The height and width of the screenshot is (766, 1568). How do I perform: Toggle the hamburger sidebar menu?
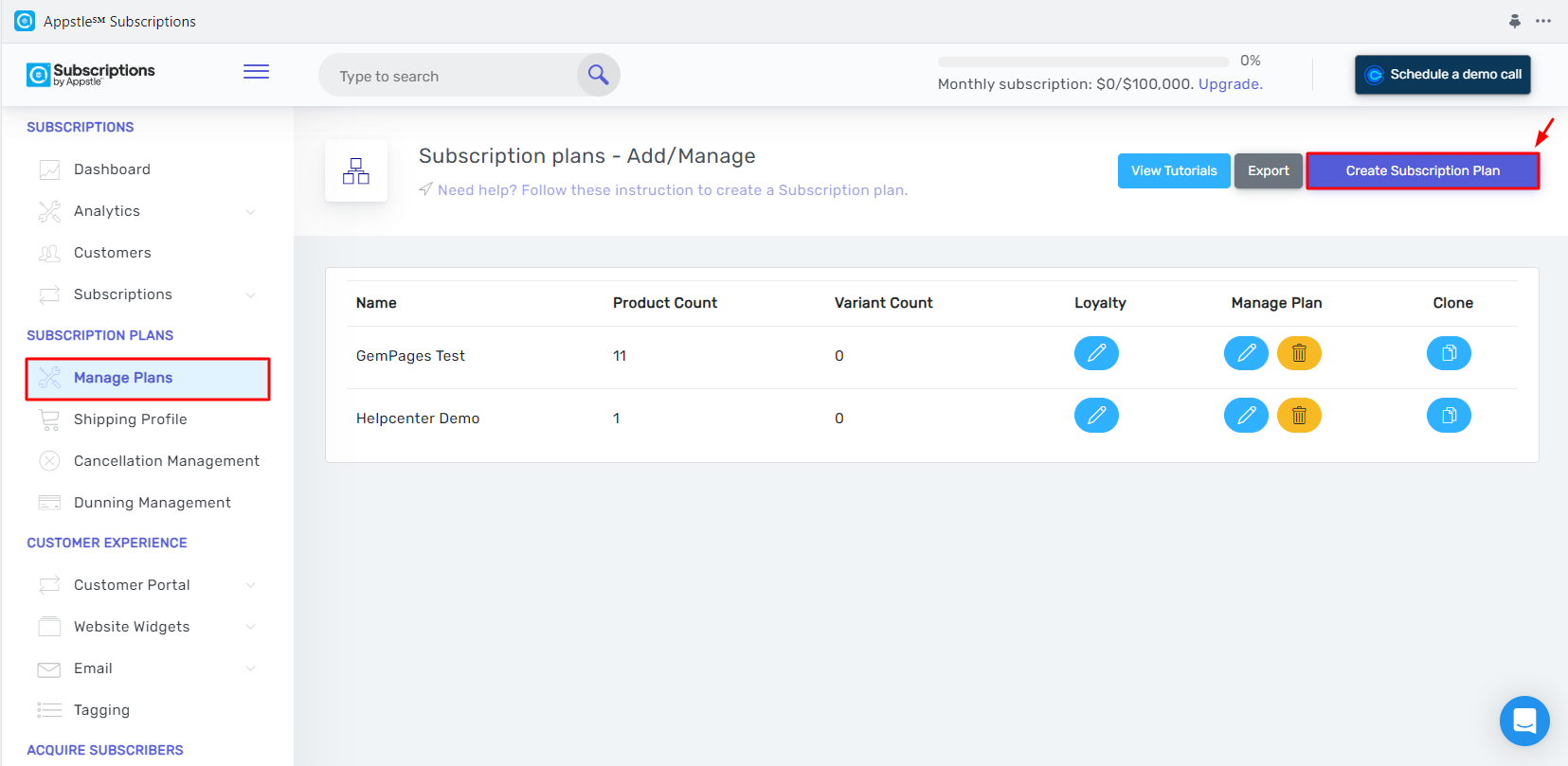pyautogui.click(x=256, y=72)
